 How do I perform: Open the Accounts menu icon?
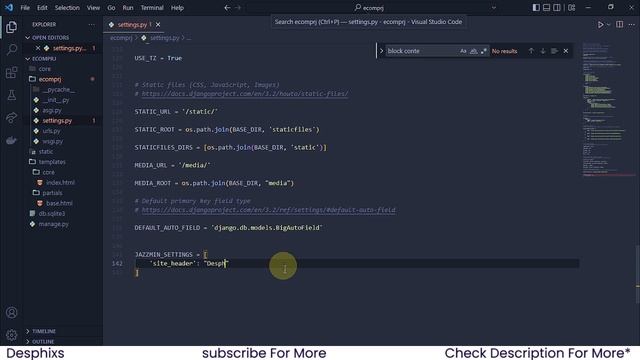pyautogui.click(x=11, y=313)
